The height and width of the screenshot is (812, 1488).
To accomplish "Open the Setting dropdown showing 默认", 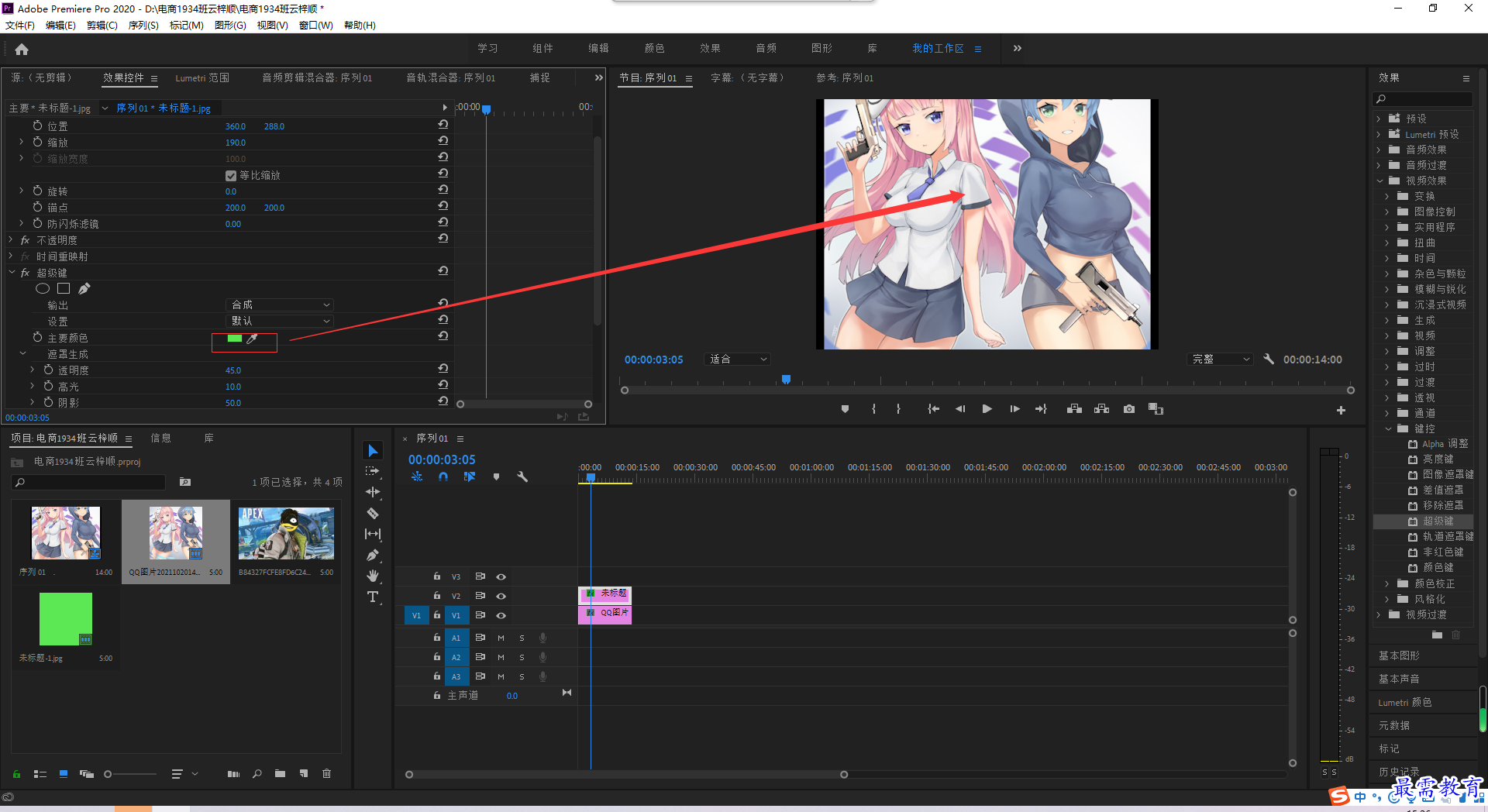I will (x=280, y=321).
